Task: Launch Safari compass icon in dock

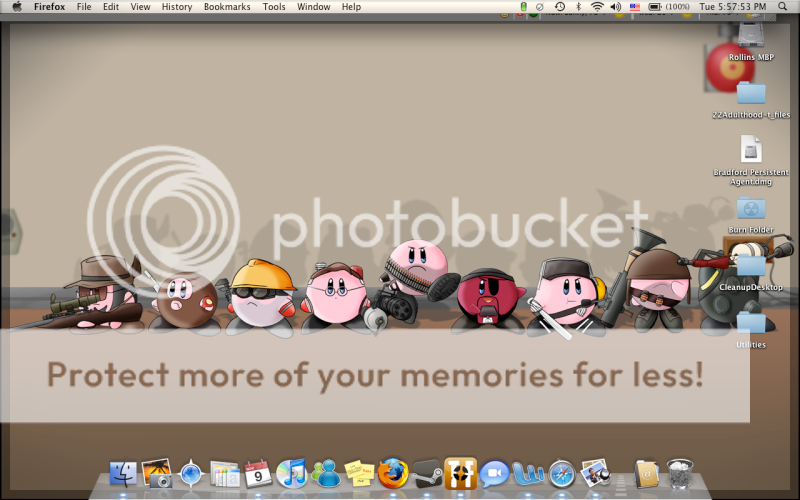Action: click(563, 472)
